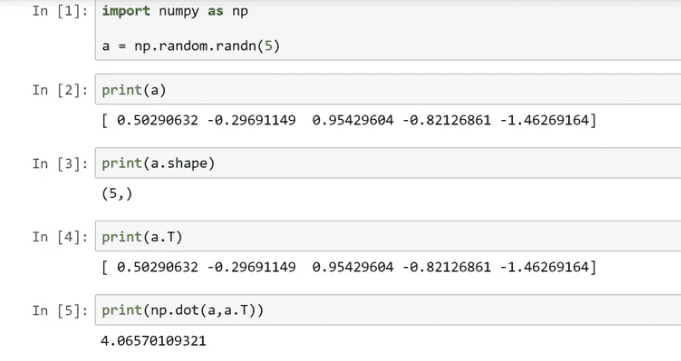Select the print(a.shape) code cell
This screenshot has height=361, width=681.
[388, 163]
